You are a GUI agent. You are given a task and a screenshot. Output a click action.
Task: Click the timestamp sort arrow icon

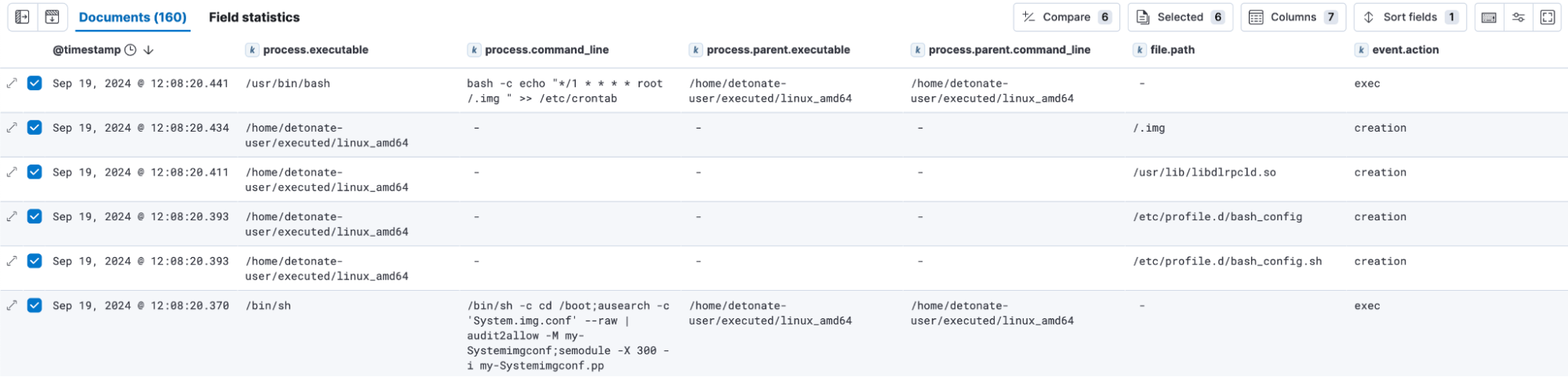point(148,50)
